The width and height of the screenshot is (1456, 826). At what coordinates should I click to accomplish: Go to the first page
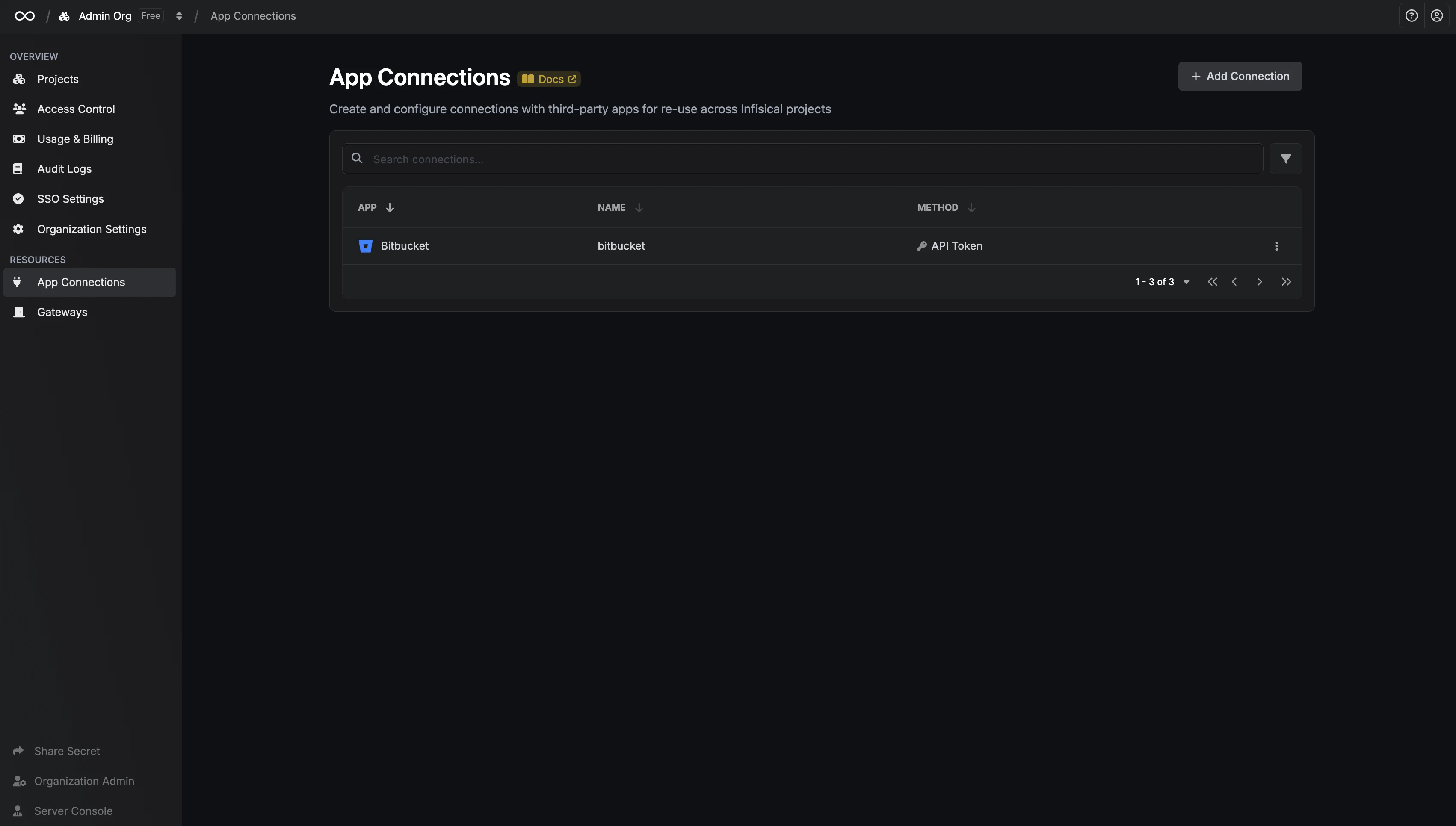tap(1212, 282)
